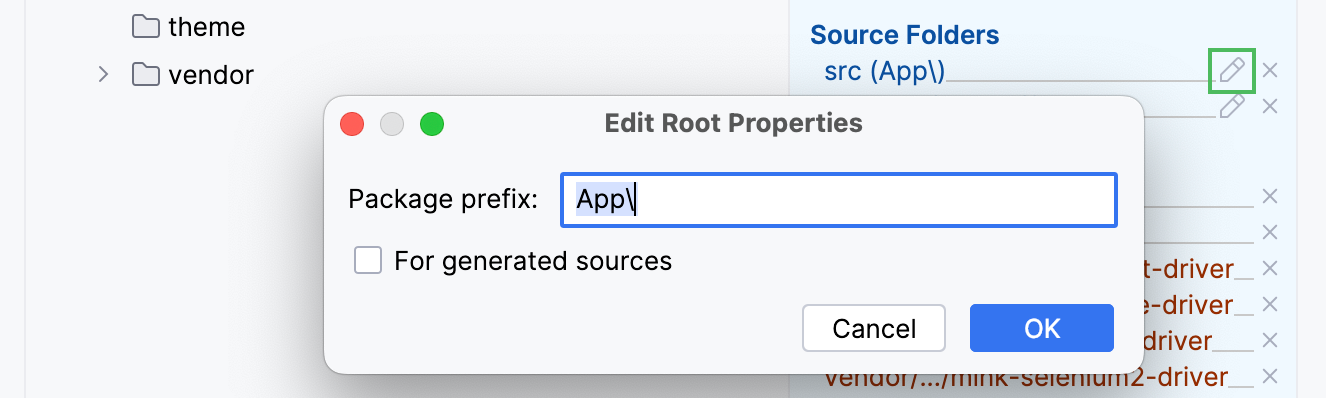The height and width of the screenshot is (398, 1326).
Task: Expand the vendor folder chevron
Action: 103,74
